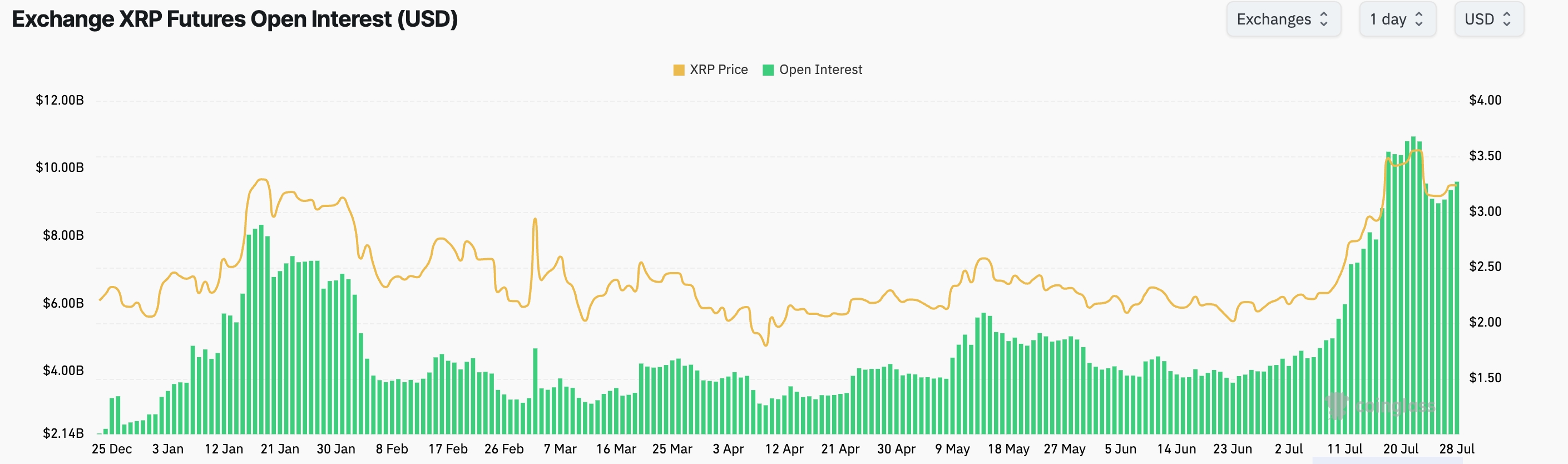
Task: Select the 25 Dec date label
Action: tap(112, 450)
